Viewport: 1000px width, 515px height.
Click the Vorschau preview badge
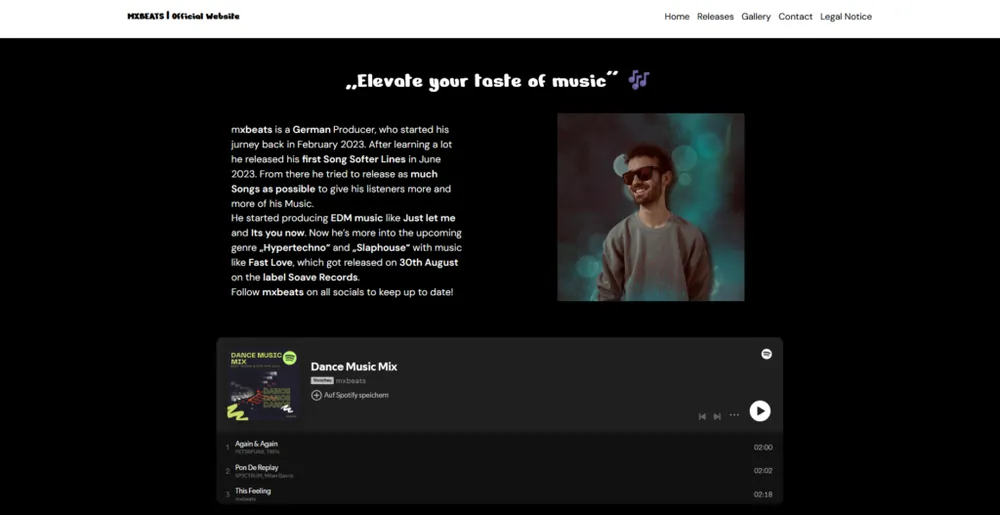(322, 381)
